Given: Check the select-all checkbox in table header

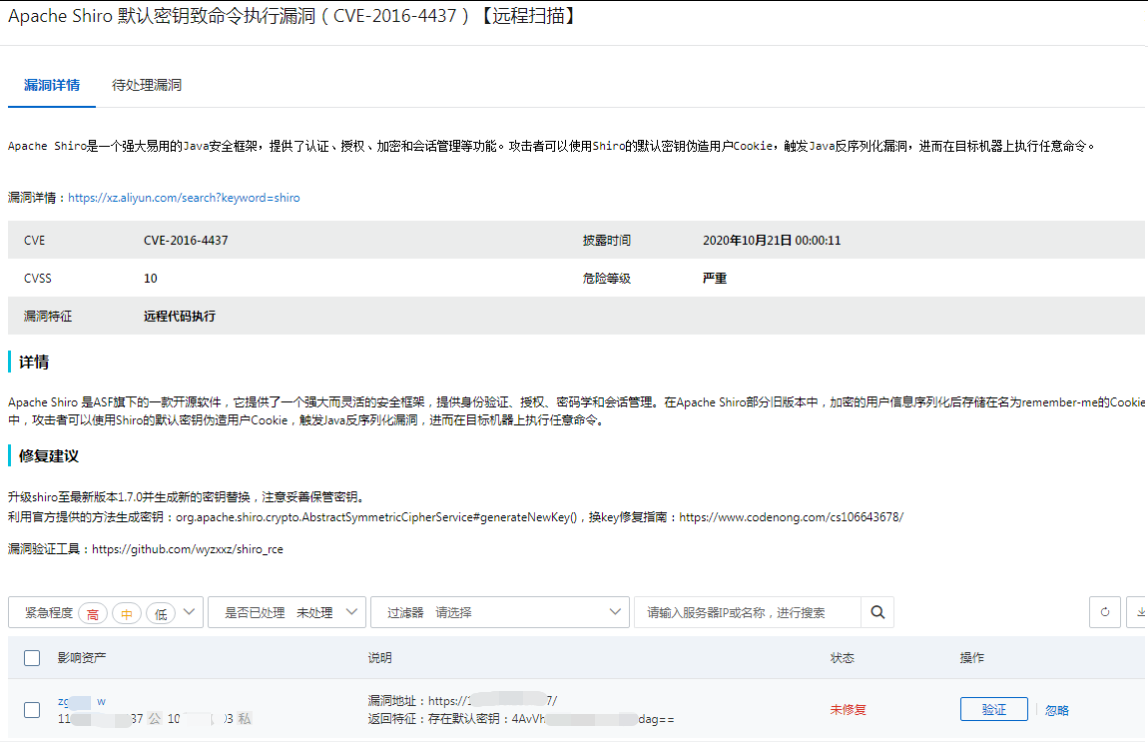Looking at the screenshot, I should click(32, 658).
